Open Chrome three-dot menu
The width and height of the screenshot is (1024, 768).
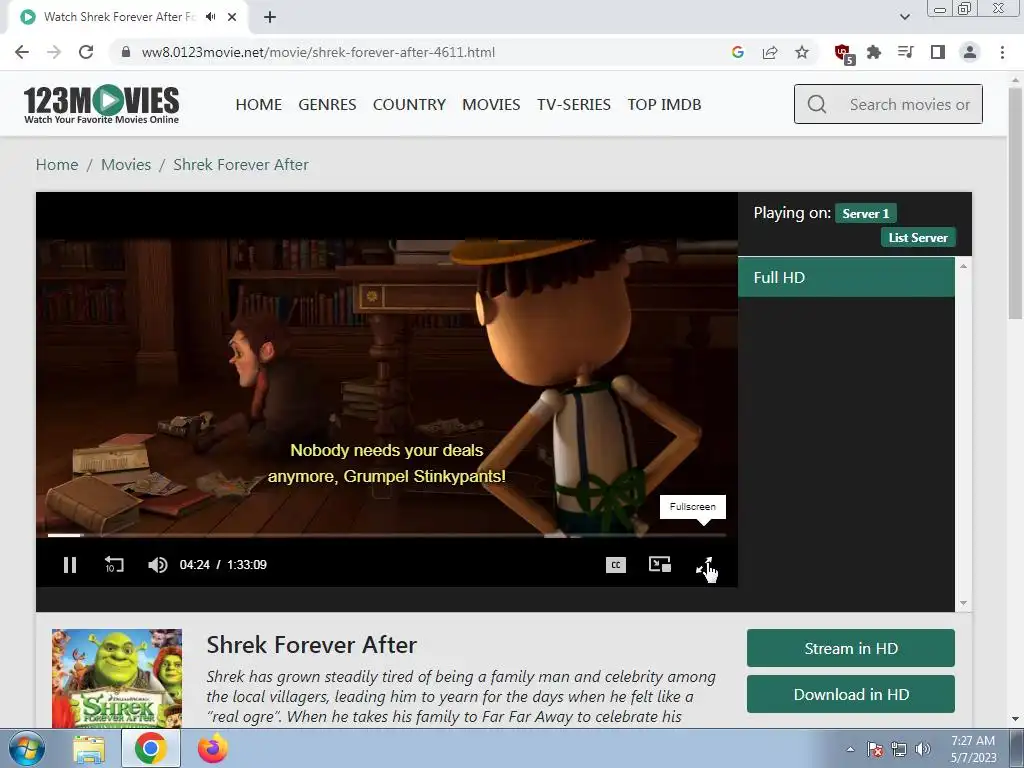pos(1002,52)
